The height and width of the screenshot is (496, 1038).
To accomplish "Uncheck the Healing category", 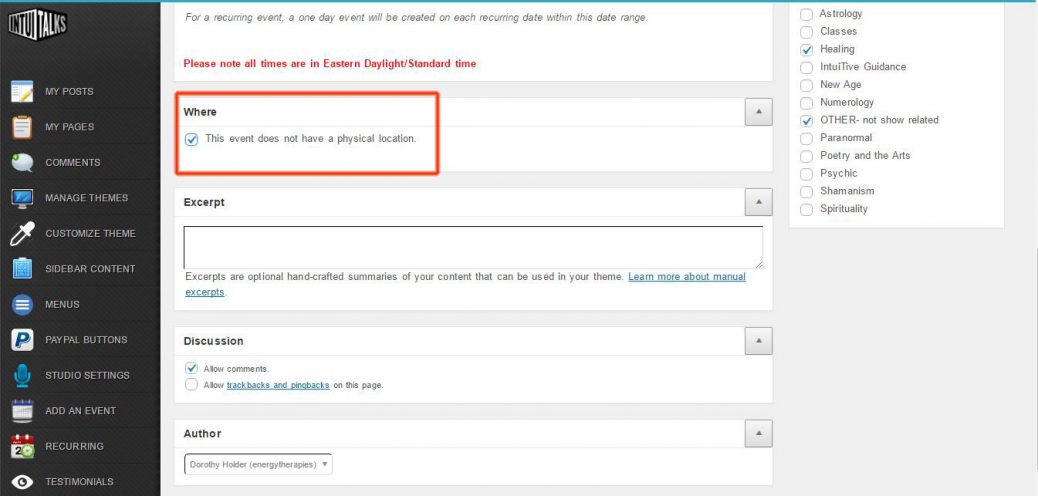I will pos(806,50).
